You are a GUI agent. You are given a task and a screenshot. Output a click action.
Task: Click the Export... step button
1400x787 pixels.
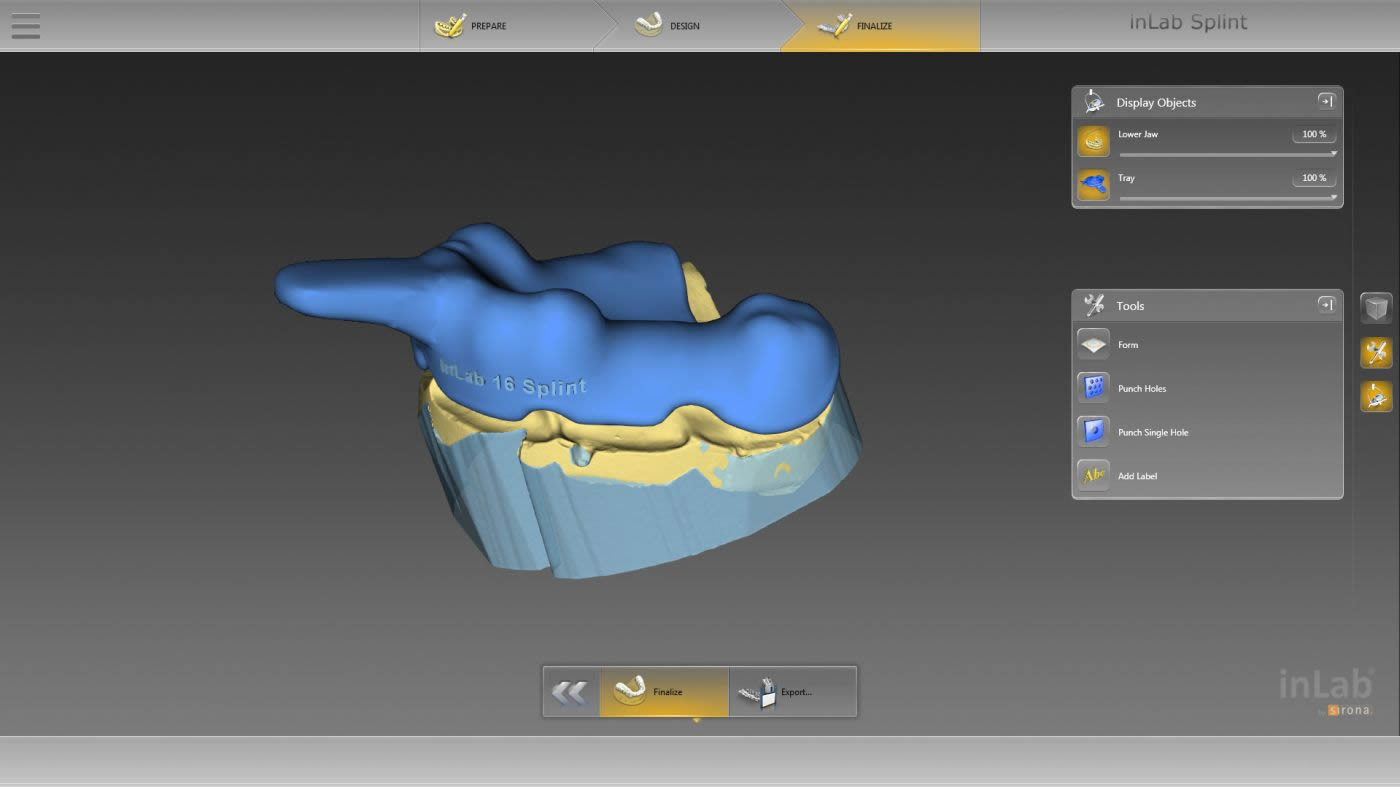tap(792, 692)
